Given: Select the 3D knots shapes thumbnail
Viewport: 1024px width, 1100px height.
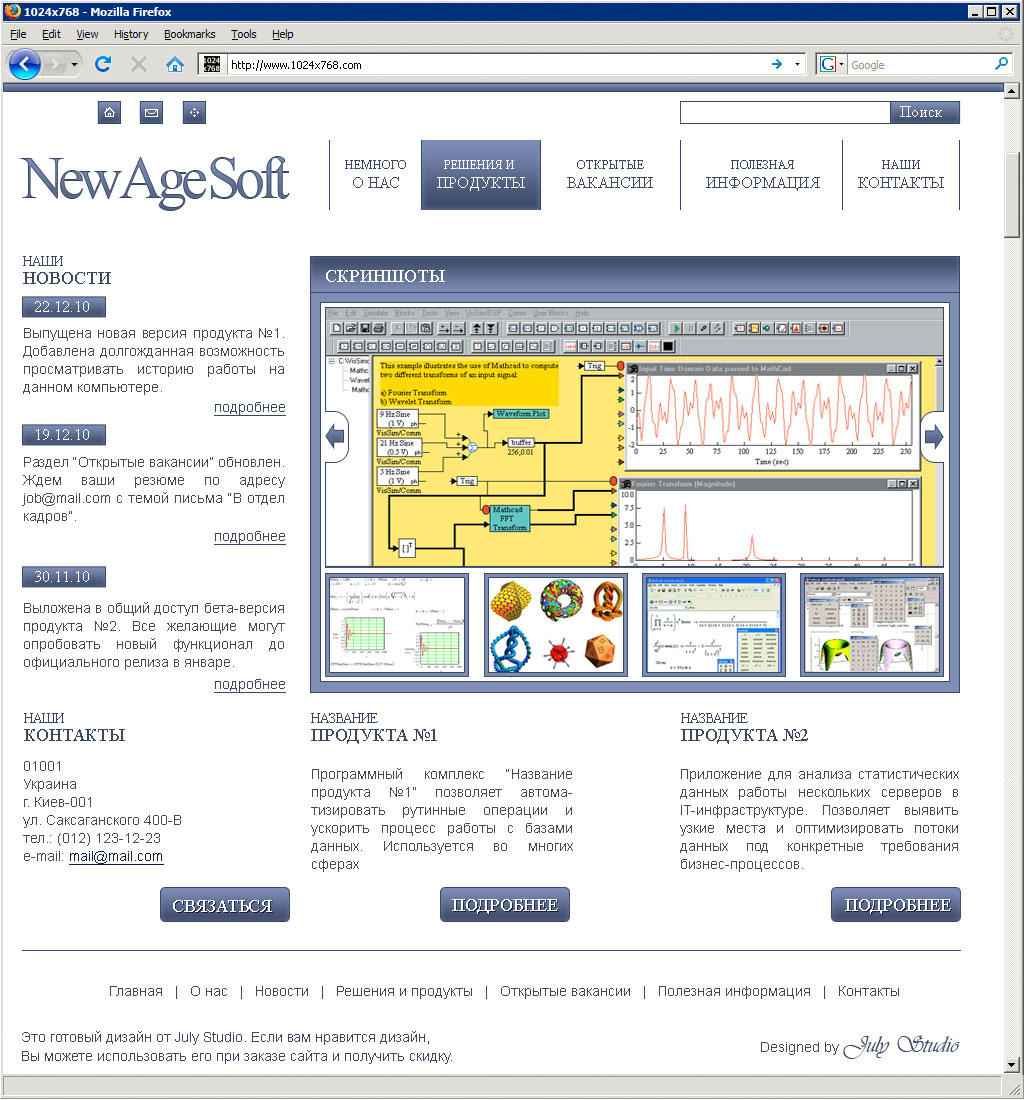Looking at the screenshot, I should point(556,625).
